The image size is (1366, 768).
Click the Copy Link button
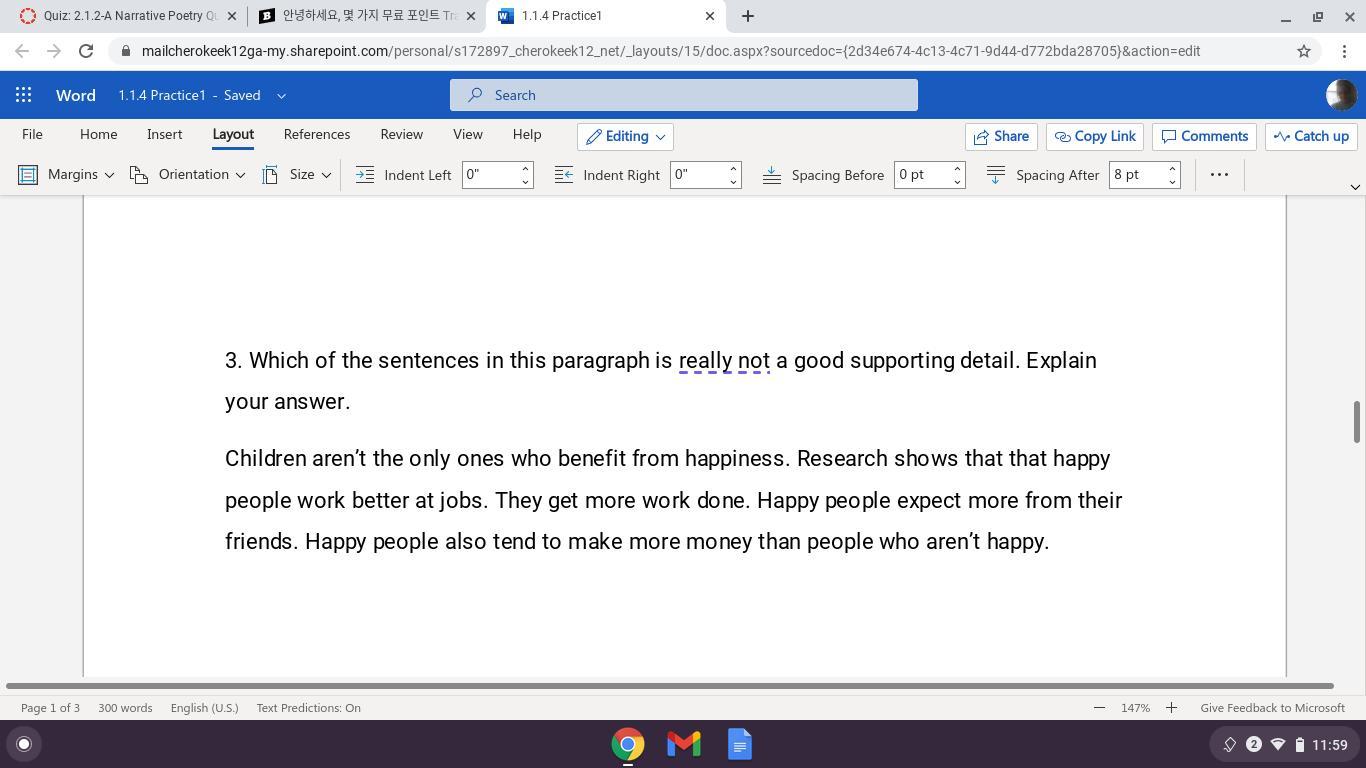coord(1094,136)
